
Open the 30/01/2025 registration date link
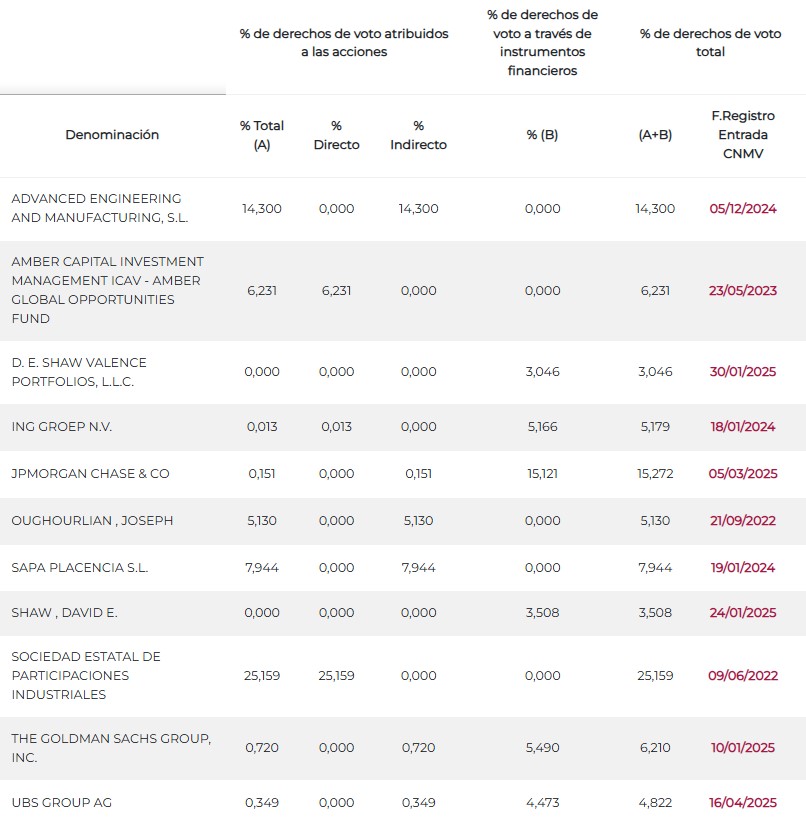742,372
